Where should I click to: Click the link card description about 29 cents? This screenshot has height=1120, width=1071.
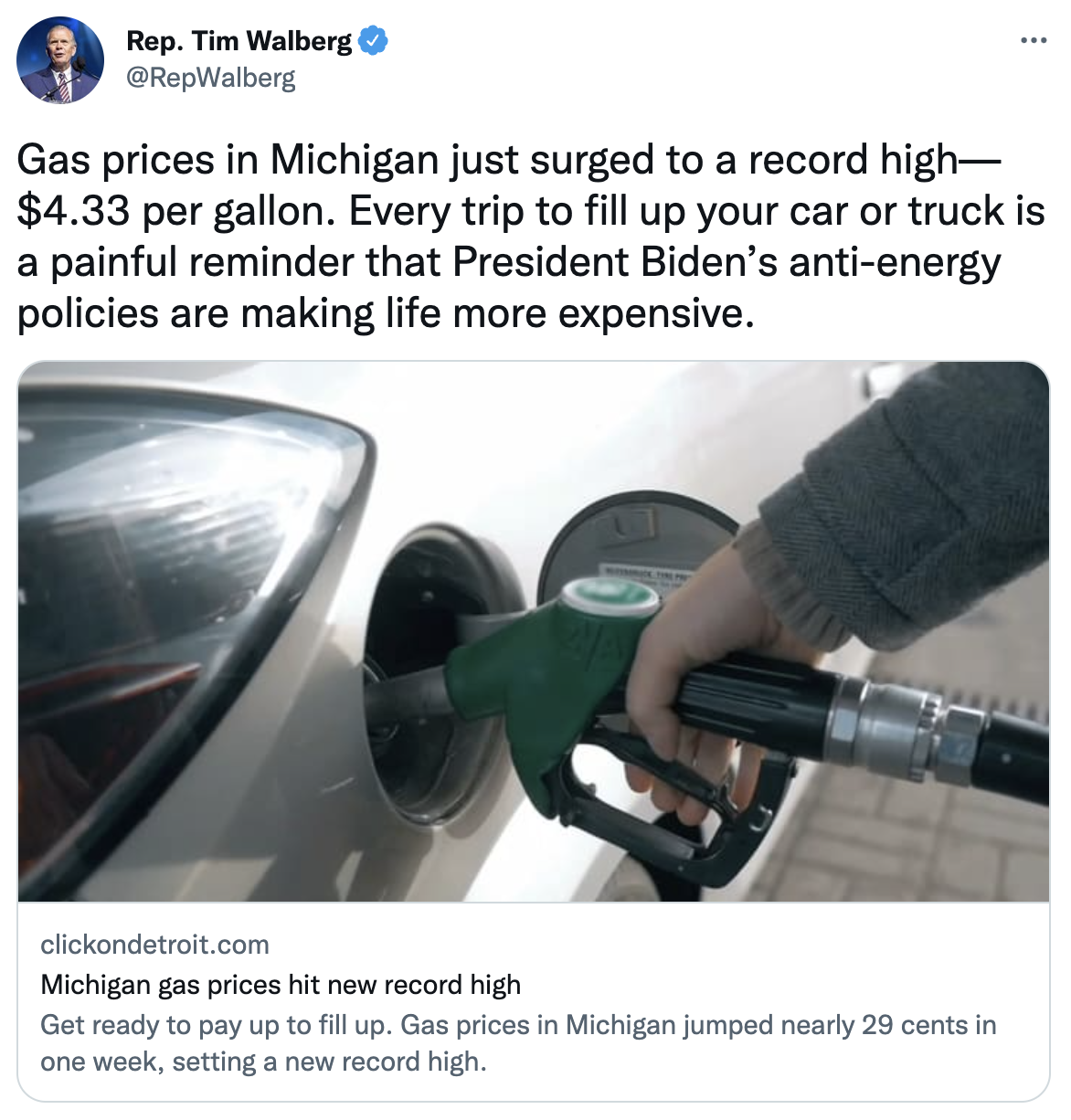coord(518,1043)
